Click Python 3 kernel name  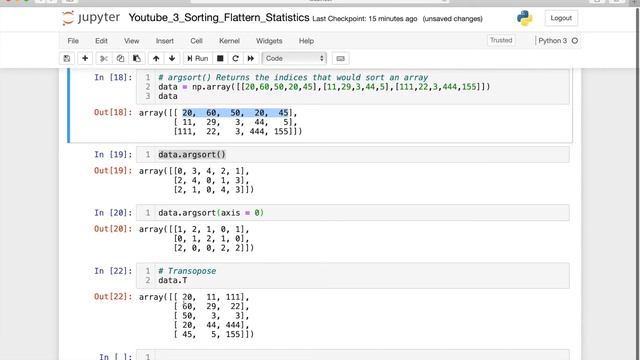click(x=552, y=41)
